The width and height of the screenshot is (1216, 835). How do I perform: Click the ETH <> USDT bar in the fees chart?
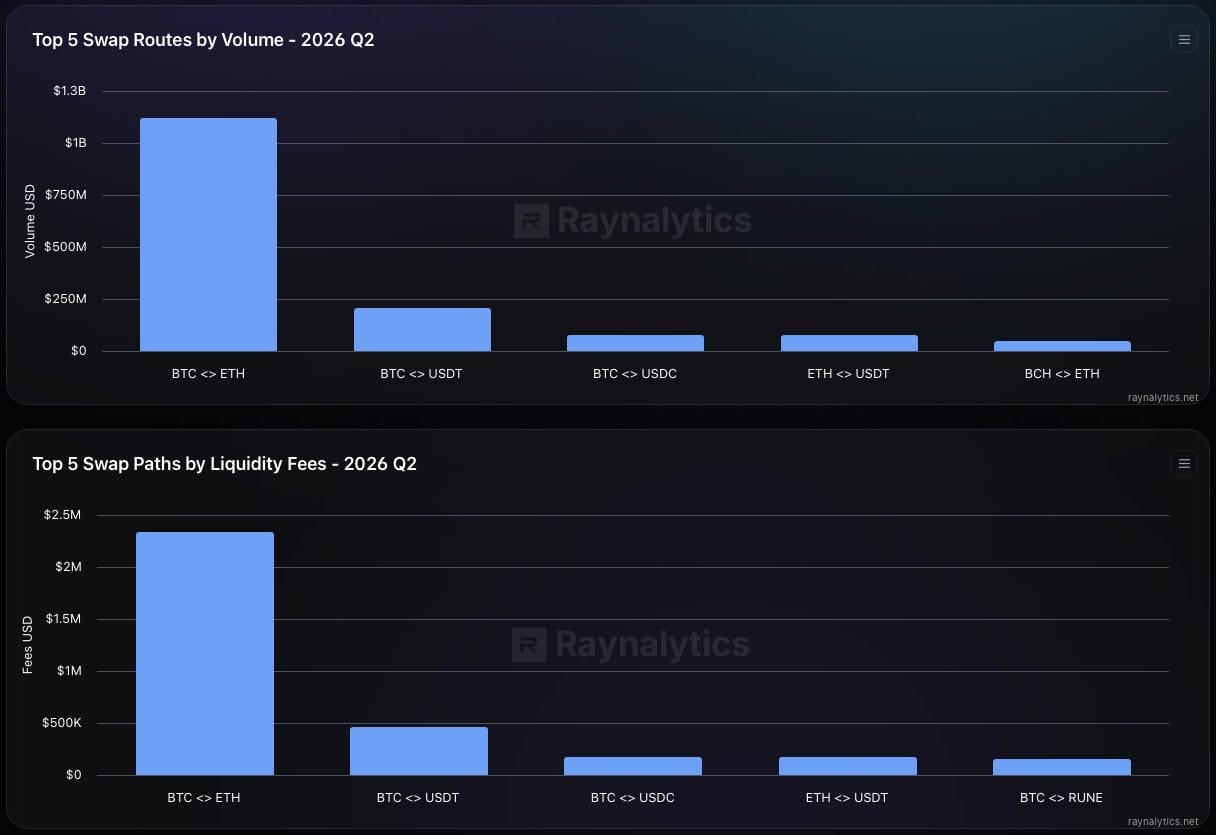pos(848,766)
